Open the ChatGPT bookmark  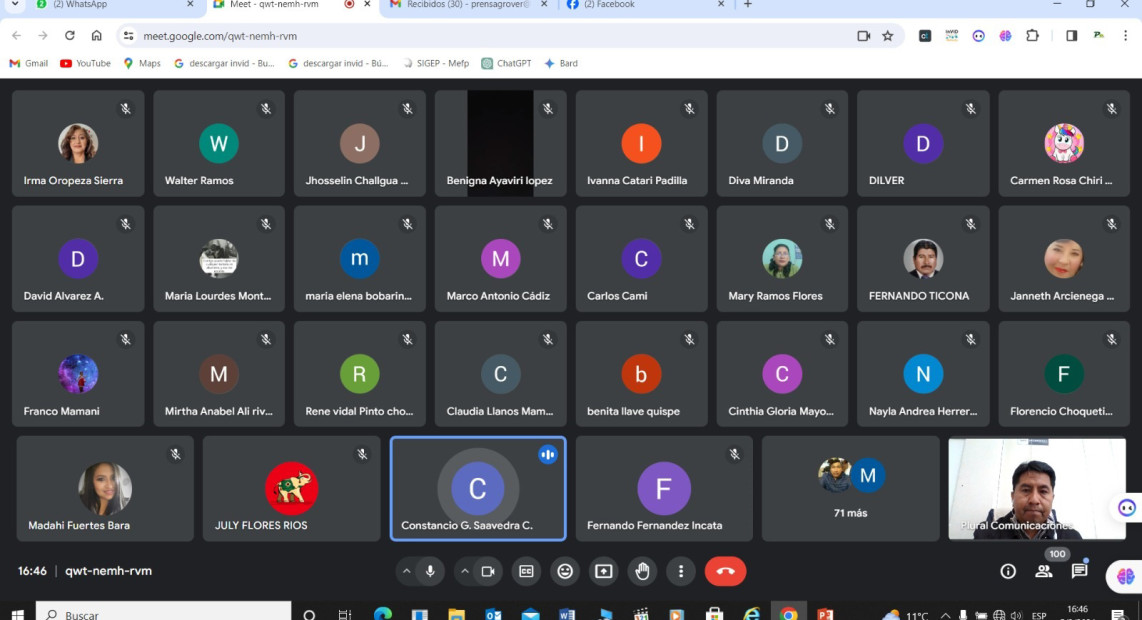pyautogui.click(x=506, y=63)
